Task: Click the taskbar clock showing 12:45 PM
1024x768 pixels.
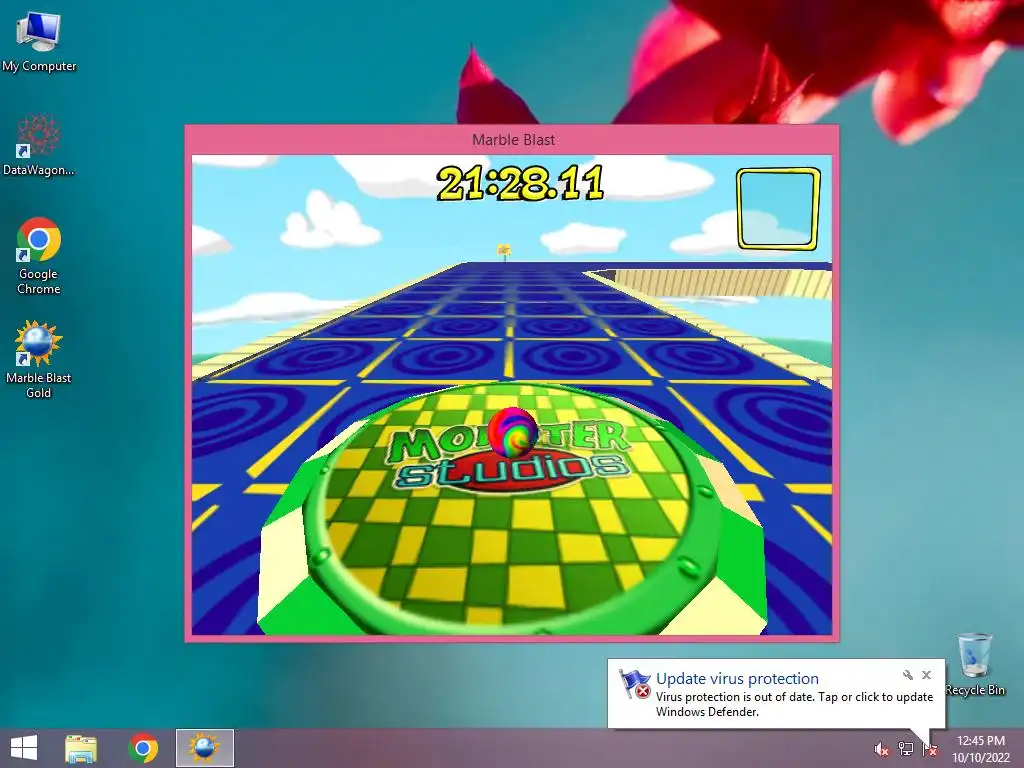Action: click(x=981, y=748)
